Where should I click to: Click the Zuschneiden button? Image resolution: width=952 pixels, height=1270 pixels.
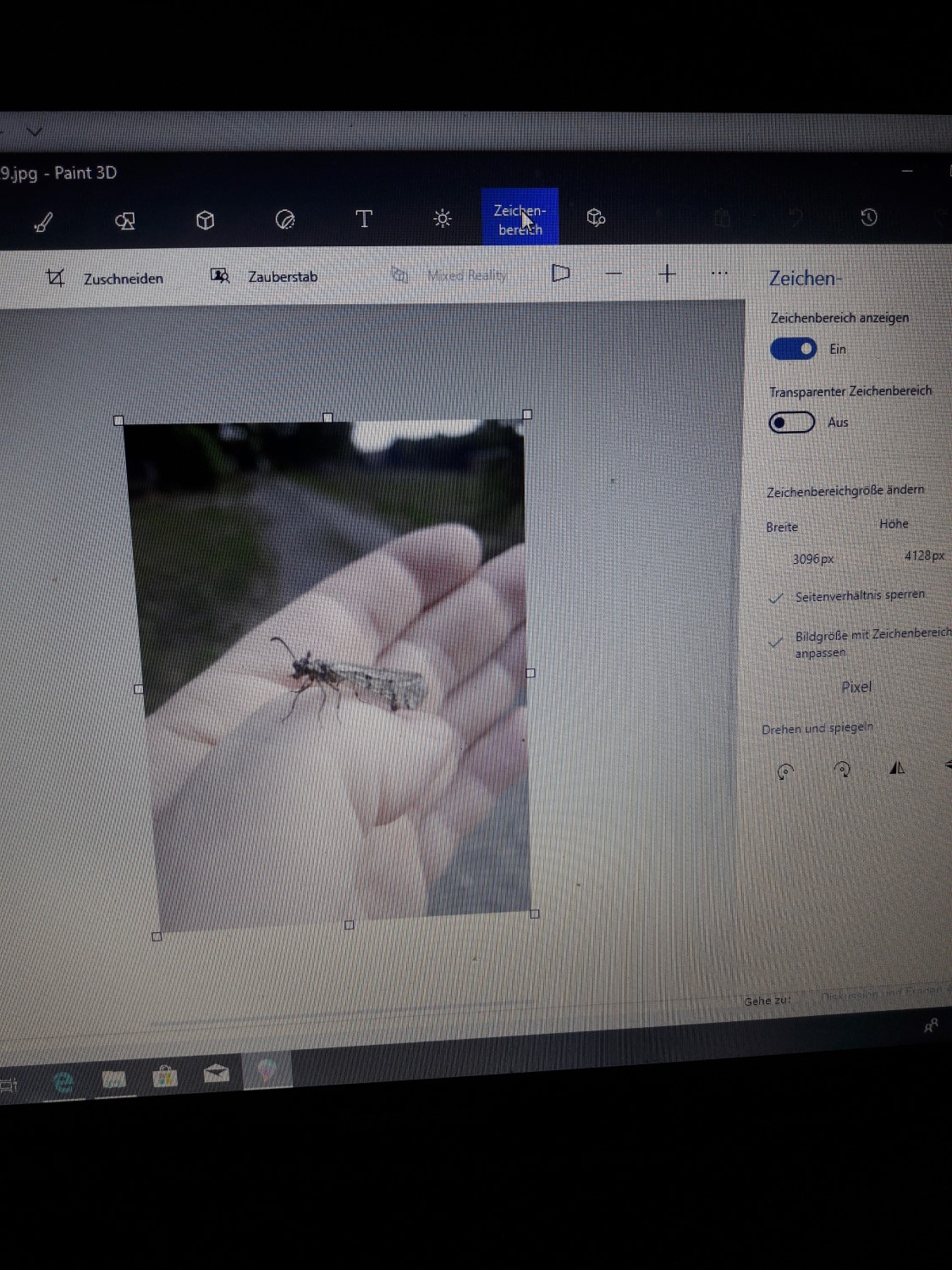105,278
